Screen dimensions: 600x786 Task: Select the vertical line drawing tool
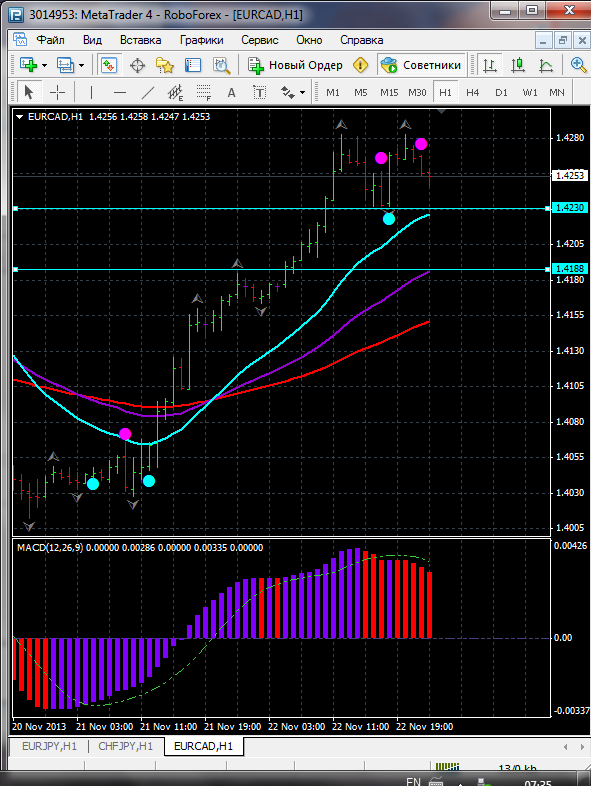tap(91, 92)
